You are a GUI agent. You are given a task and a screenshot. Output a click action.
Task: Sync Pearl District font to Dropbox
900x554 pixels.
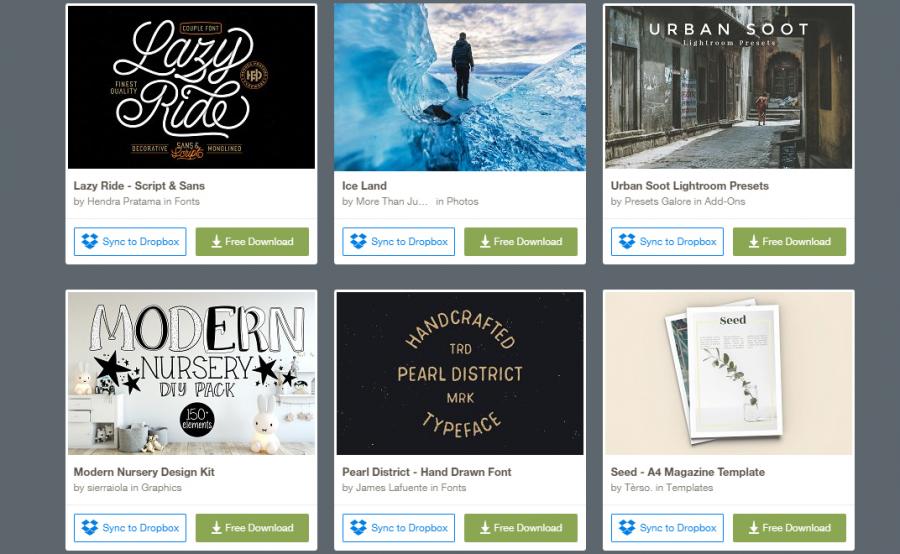point(398,528)
